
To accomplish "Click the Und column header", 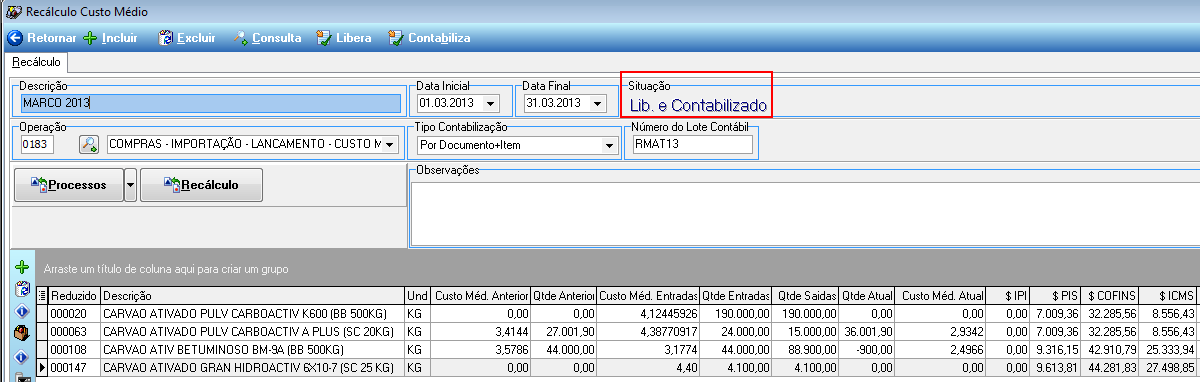I will point(417,296).
